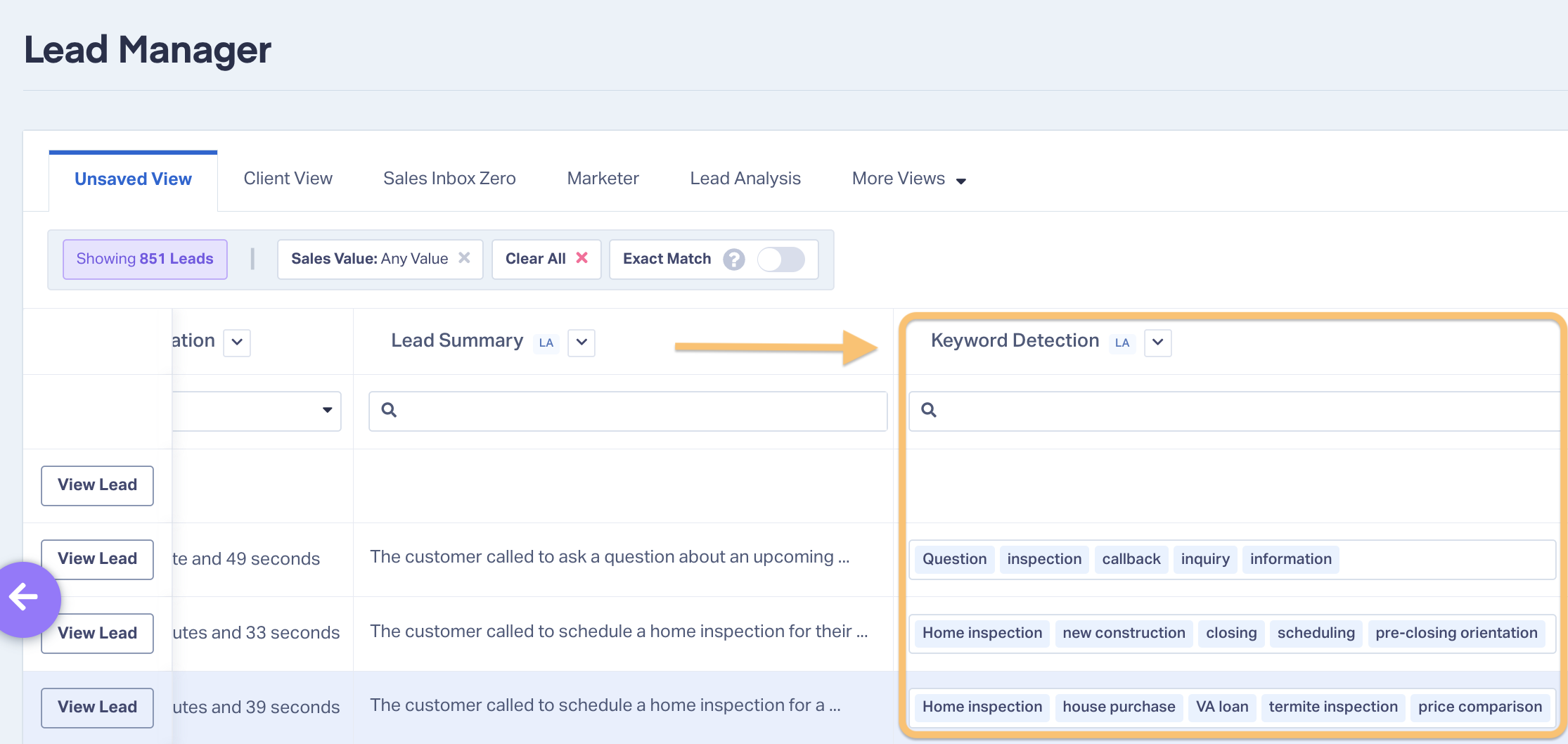Click the Keyword Detection column header text
This screenshot has height=744, width=1568.
[1015, 341]
